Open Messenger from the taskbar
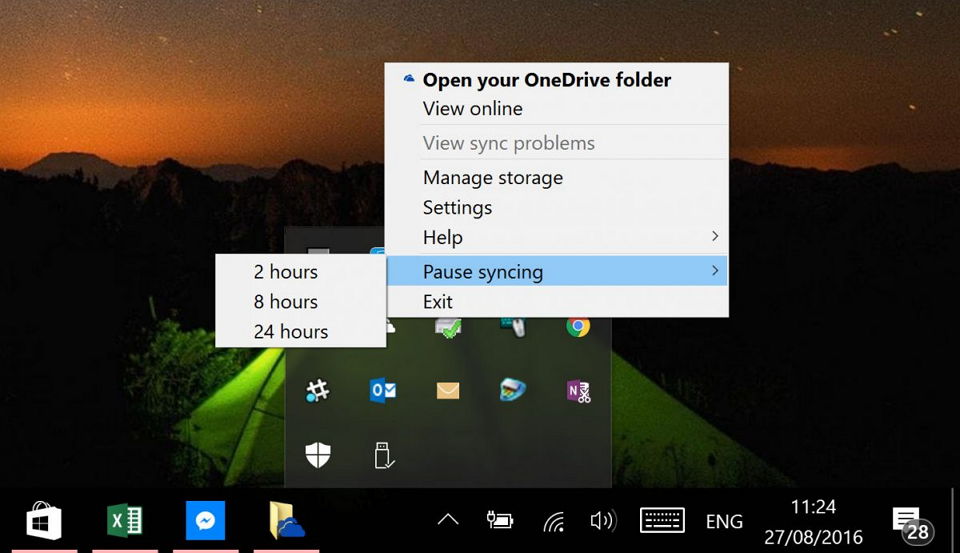Viewport: 960px width, 553px height. (x=205, y=521)
